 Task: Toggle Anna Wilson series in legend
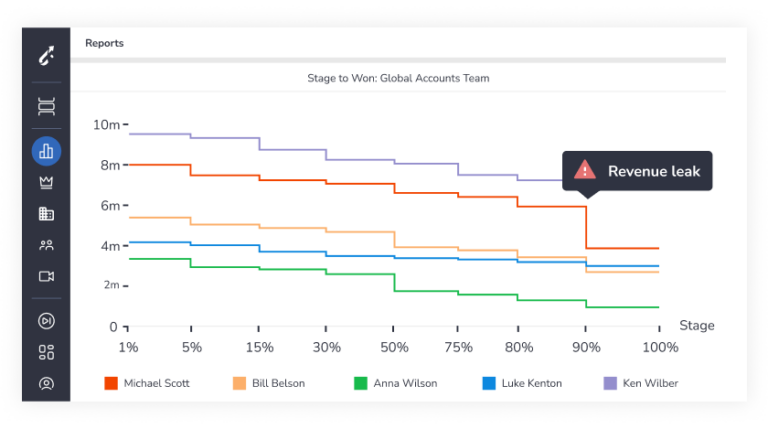396,383
